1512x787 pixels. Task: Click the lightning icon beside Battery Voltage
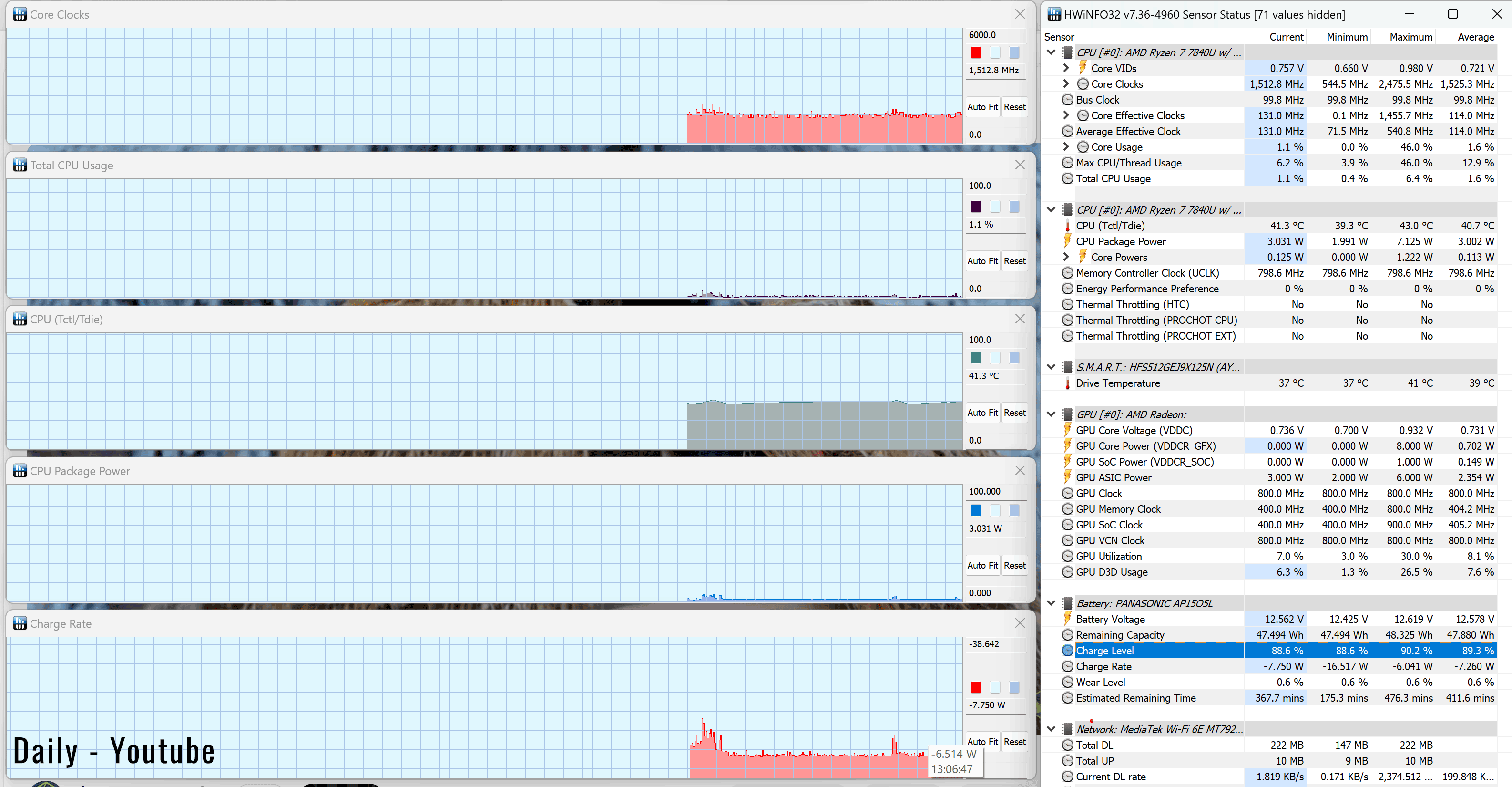point(1068,619)
